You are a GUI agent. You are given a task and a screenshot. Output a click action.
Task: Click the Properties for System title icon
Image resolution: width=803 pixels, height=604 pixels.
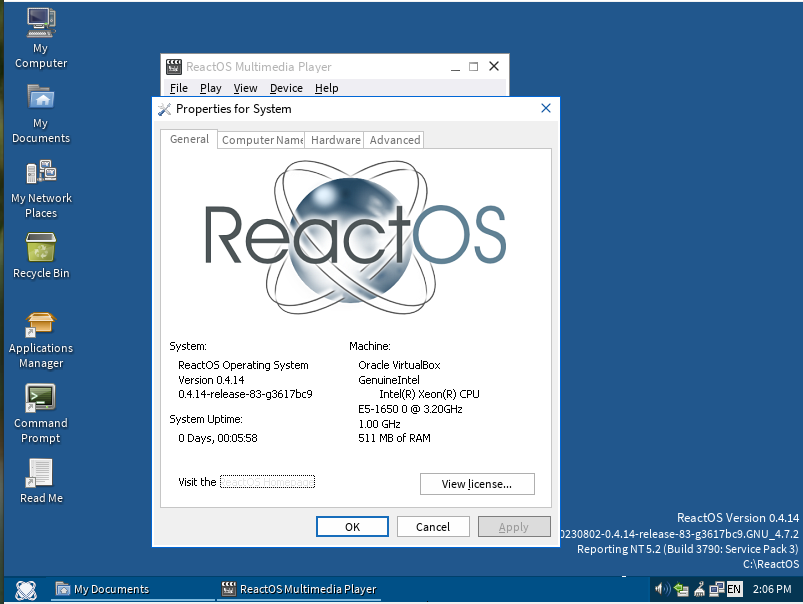164,109
